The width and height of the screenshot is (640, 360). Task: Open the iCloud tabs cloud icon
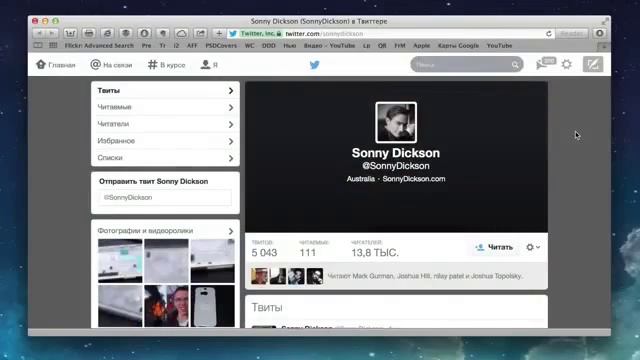[181, 33]
